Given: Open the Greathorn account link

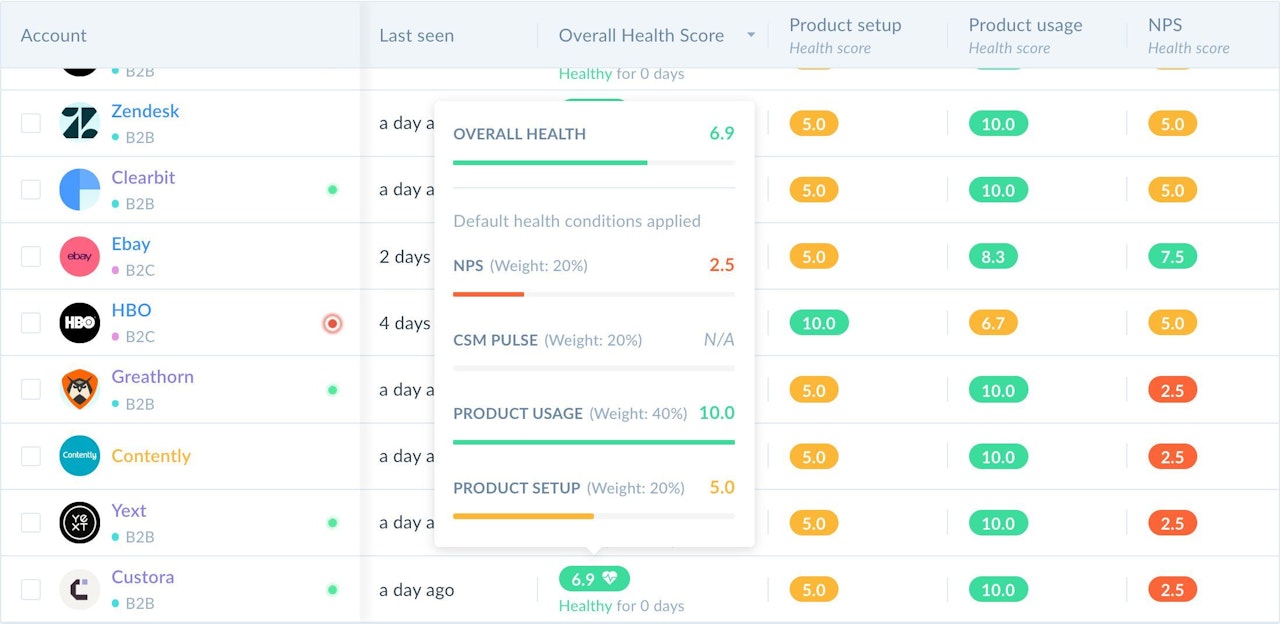Looking at the screenshot, I should click(x=152, y=377).
